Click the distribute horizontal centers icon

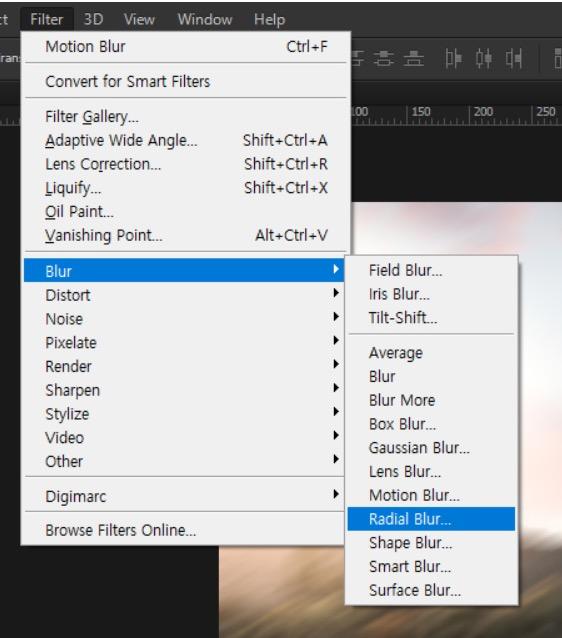(x=483, y=59)
